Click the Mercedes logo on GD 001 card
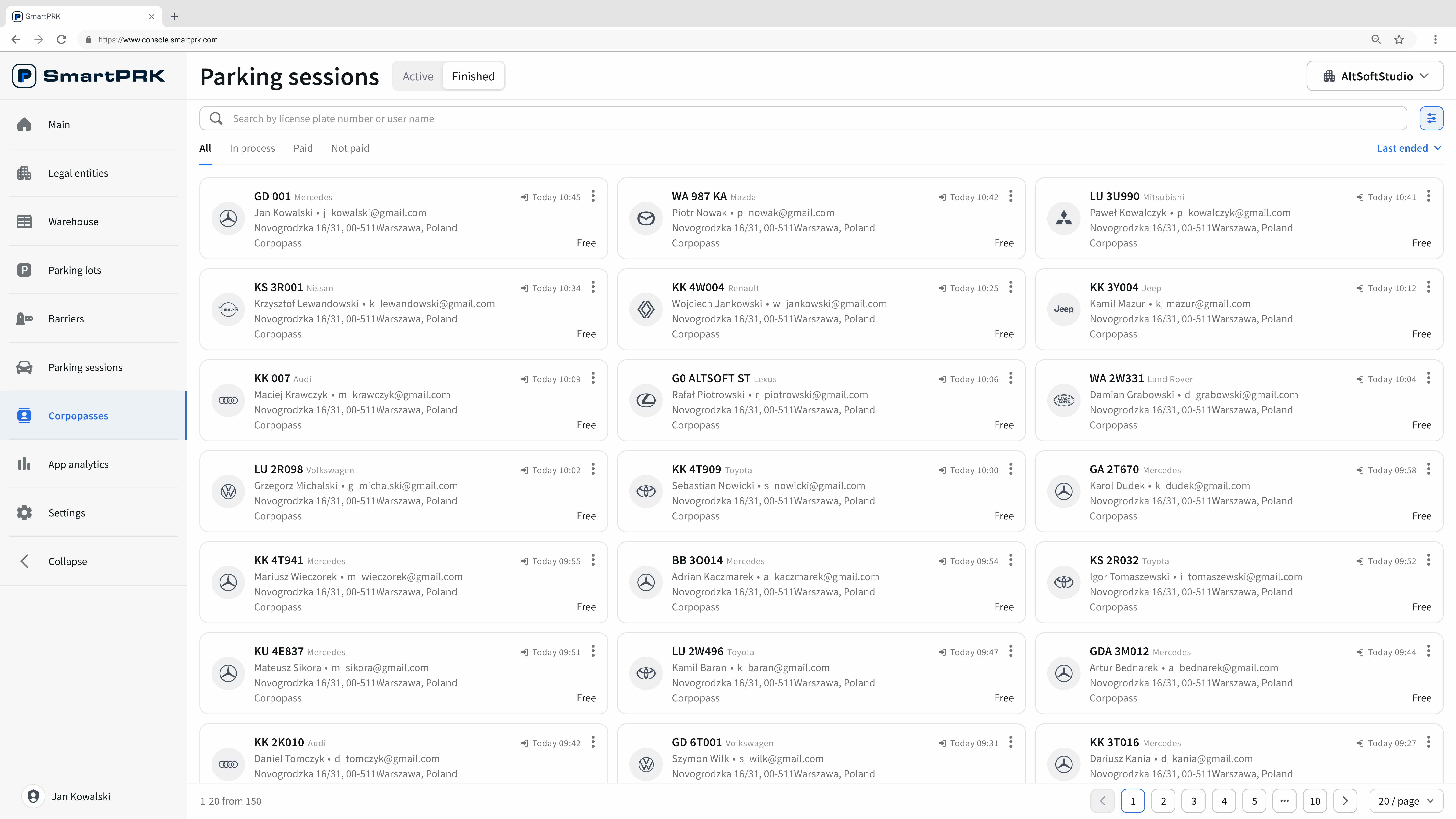Image resolution: width=1456 pixels, height=819 pixels. [x=228, y=219]
